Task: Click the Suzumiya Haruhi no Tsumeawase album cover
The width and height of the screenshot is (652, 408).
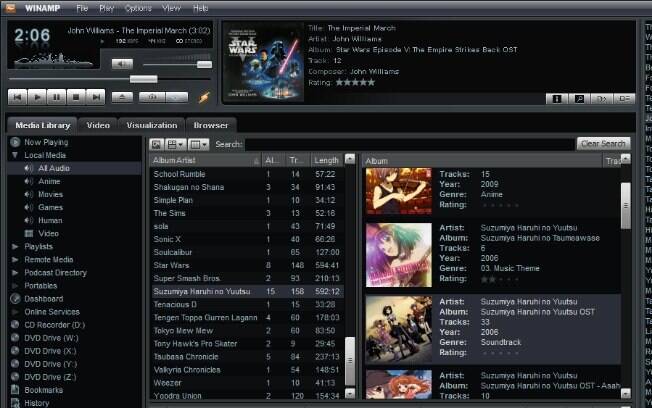Action: coord(399,255)
